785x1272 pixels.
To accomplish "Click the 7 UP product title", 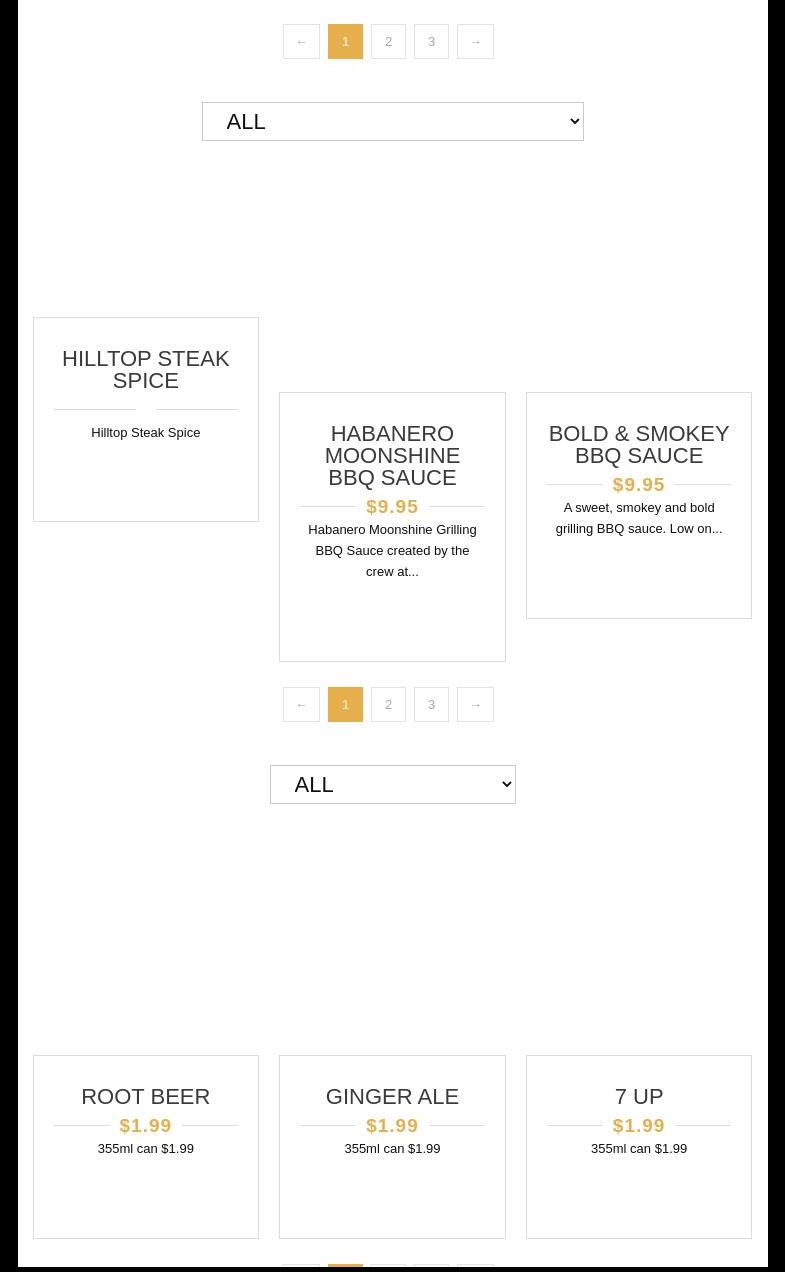I will 638,1096.
